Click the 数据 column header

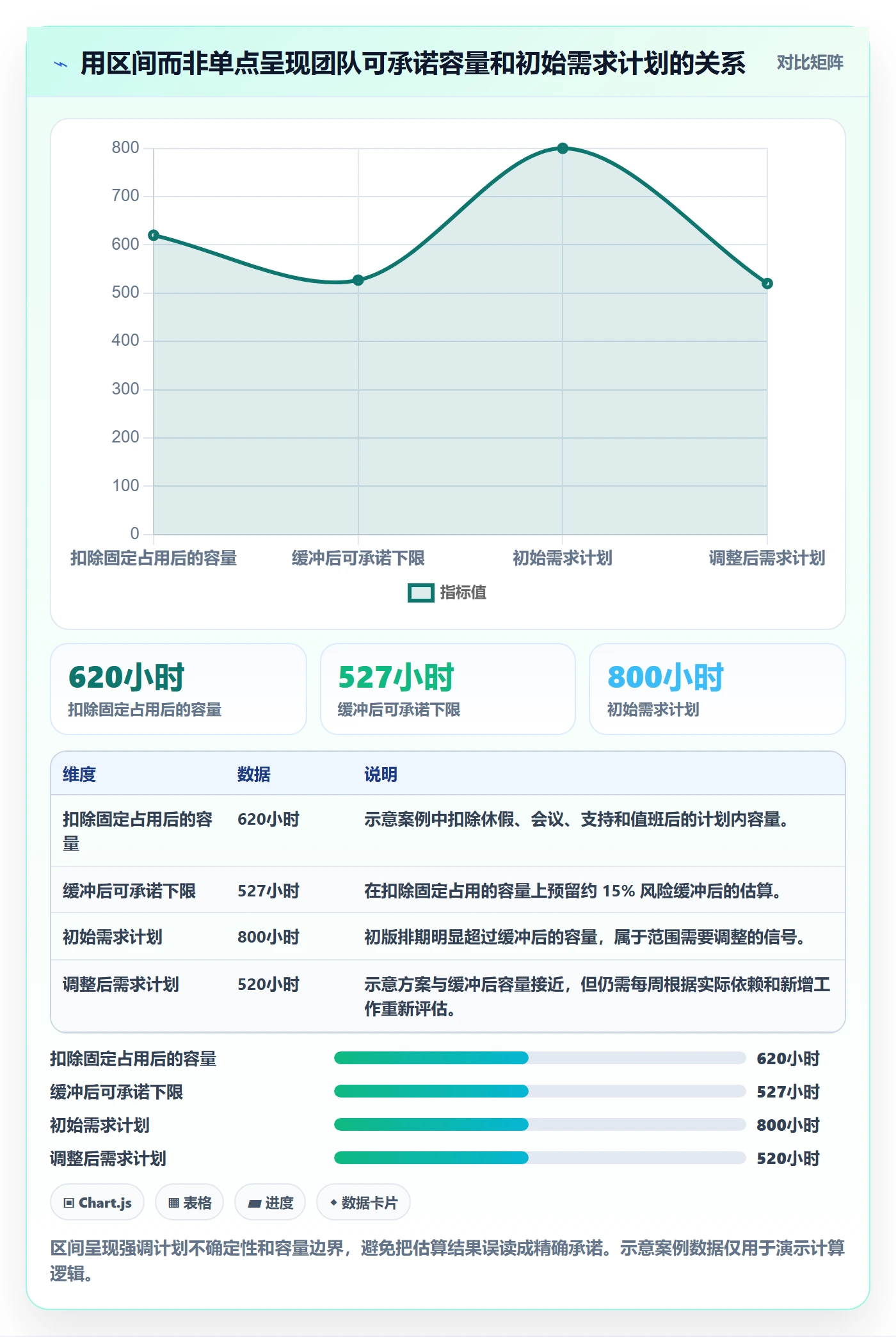(x=254, y=774)
